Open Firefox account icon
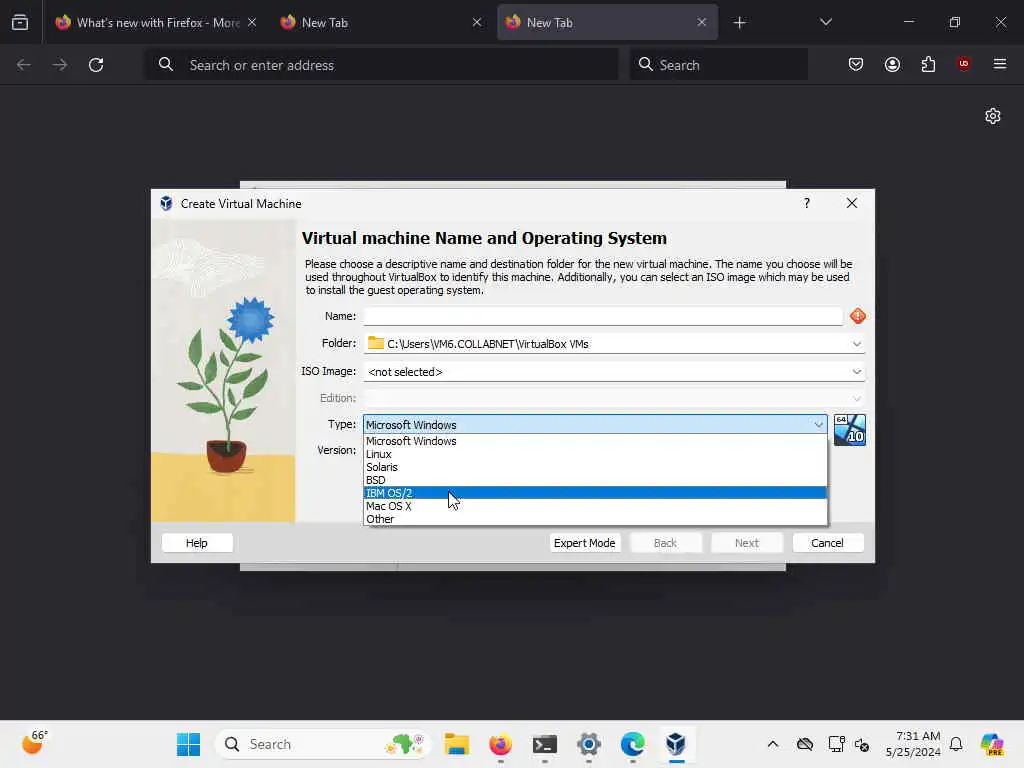The height and width of the screenshot is (768, 1024). (x=892, y=64)
